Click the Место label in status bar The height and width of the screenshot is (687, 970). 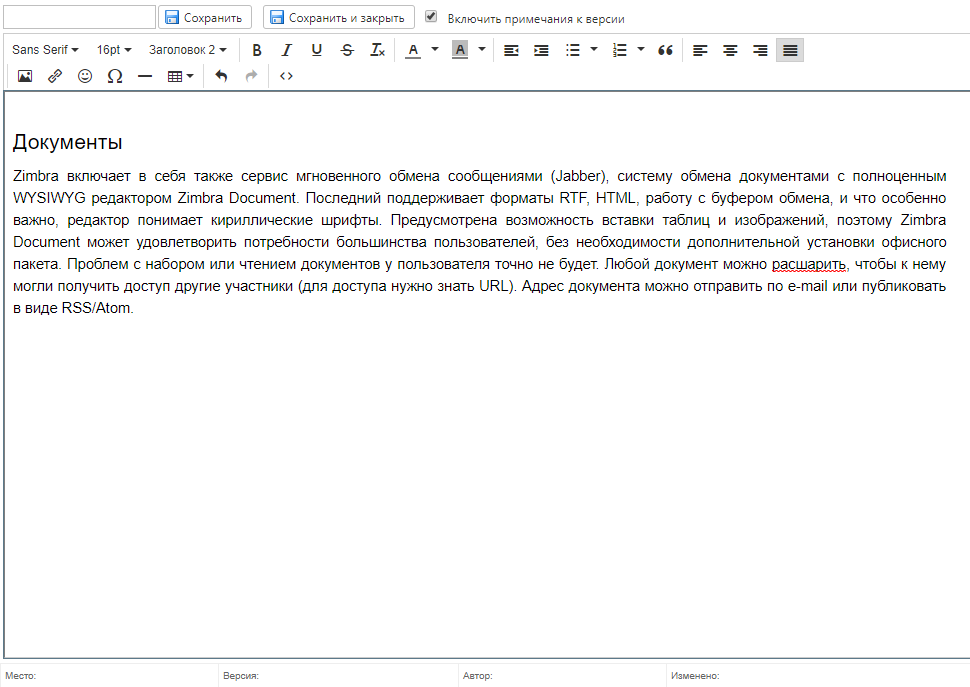pyautogui.click(x=20, y=676)
